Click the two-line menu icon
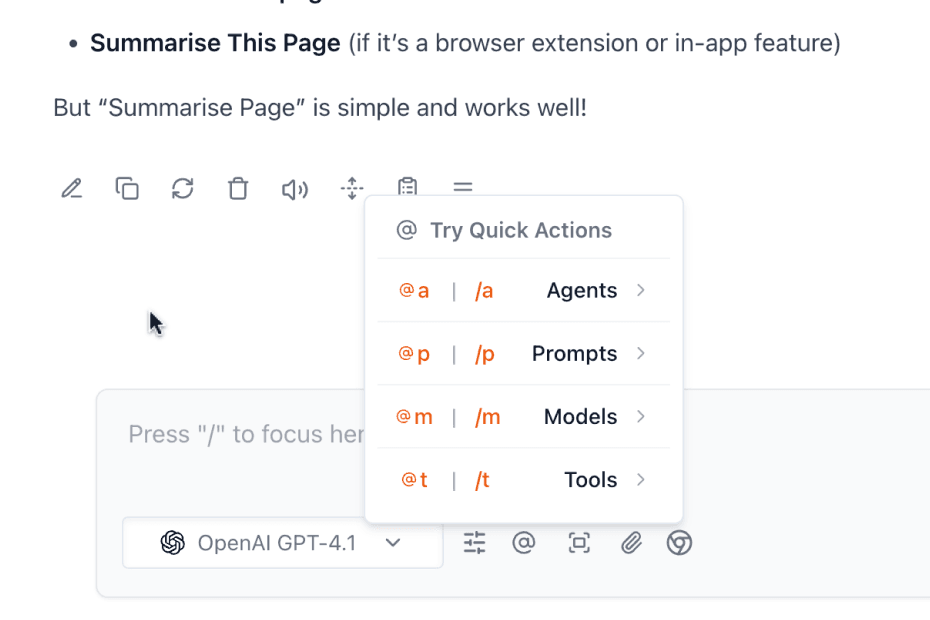Screen dimensions: 930x620 pyautogui.click(x=462, y=187)
